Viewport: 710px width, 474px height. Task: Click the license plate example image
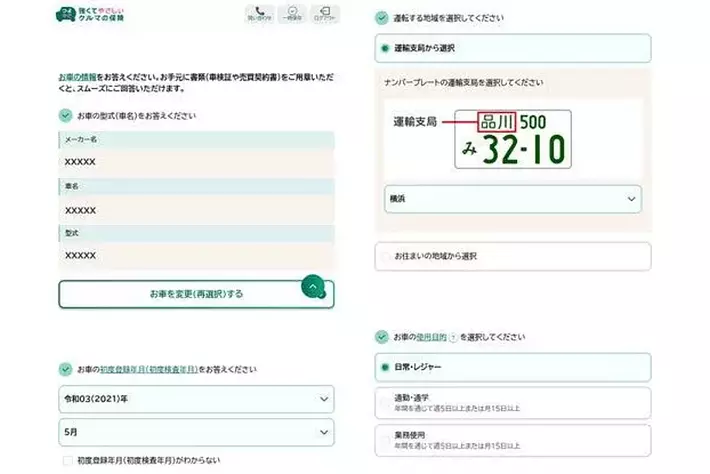coord(512,138)
